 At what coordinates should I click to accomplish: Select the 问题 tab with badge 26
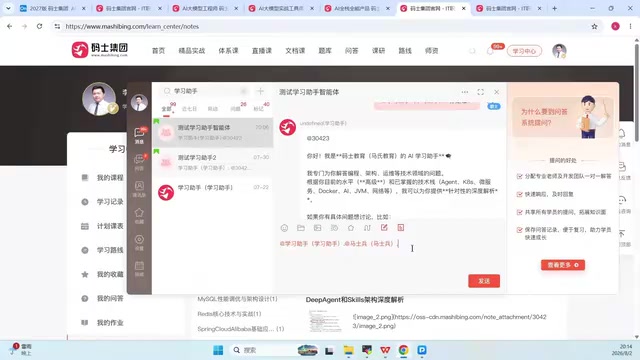236,109
